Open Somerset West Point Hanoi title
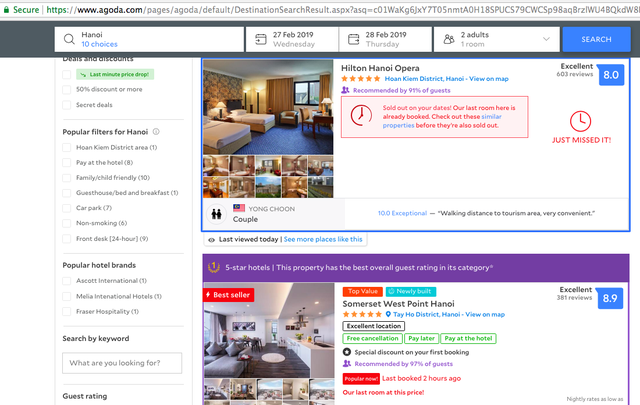 (398, 304)
